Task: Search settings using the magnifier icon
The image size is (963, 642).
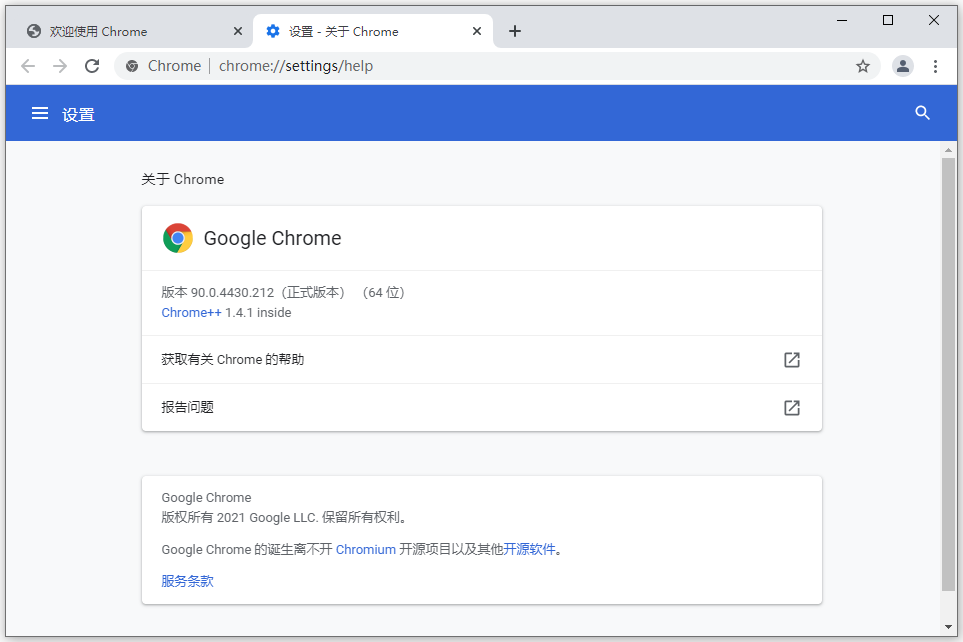Action: pos(922,112)
